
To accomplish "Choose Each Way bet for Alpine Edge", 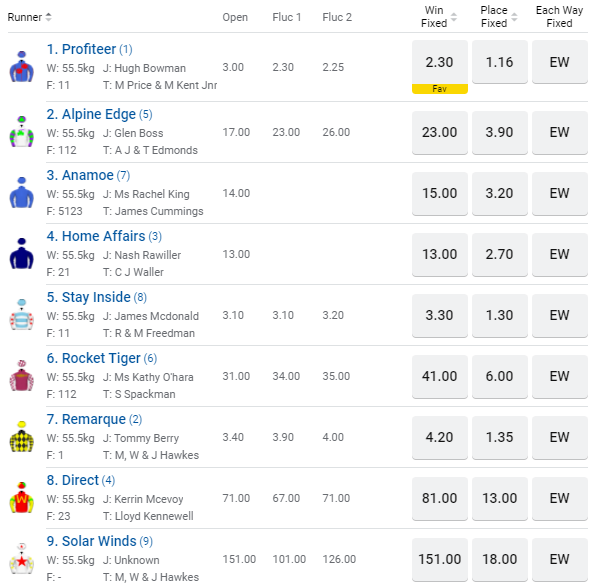I will [559, 131].
